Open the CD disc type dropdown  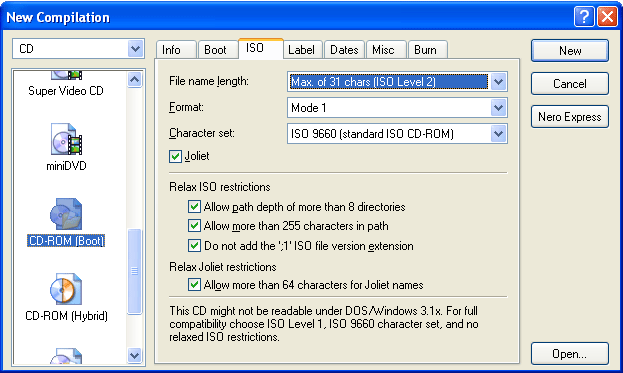pyautogui.click(x=135, y=49)
